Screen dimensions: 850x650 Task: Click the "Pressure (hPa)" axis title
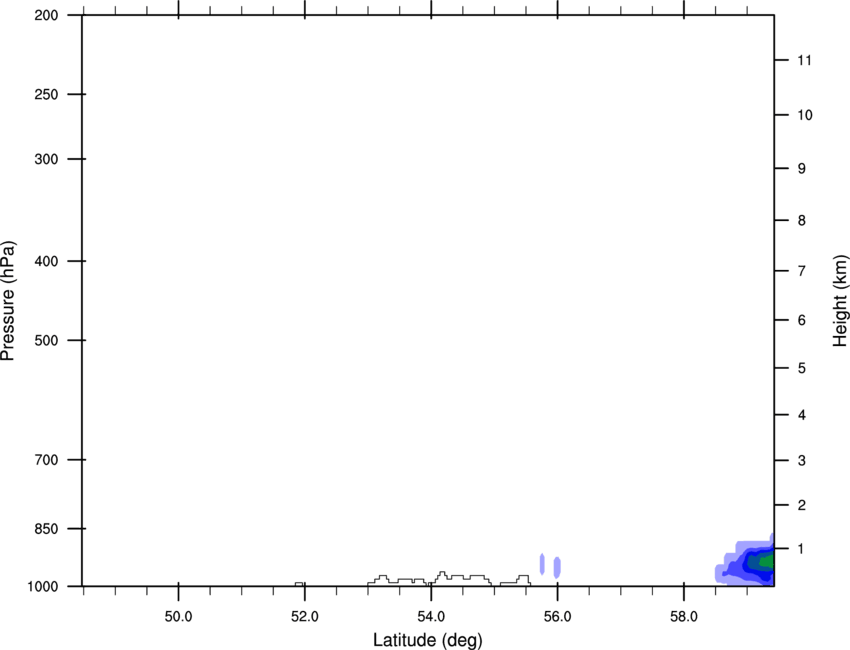tap(8, 300)
